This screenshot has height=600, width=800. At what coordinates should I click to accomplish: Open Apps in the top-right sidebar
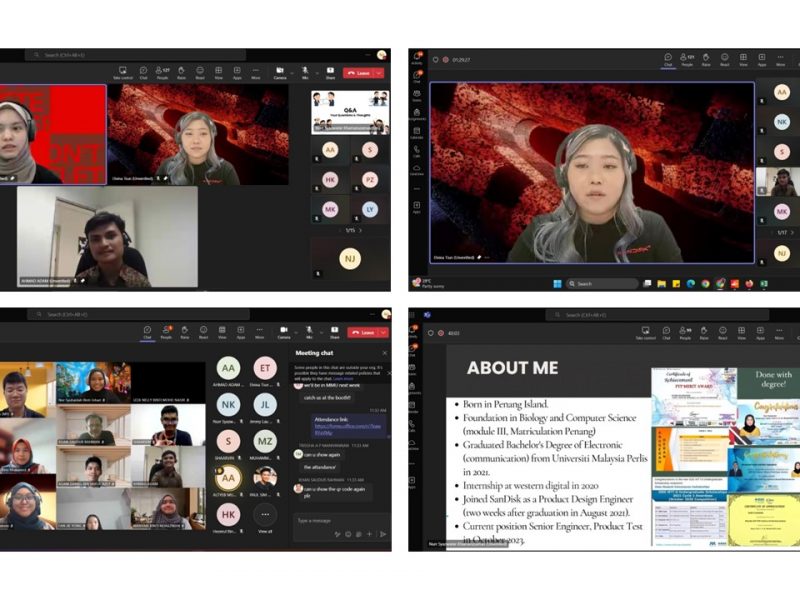[417, 207]
